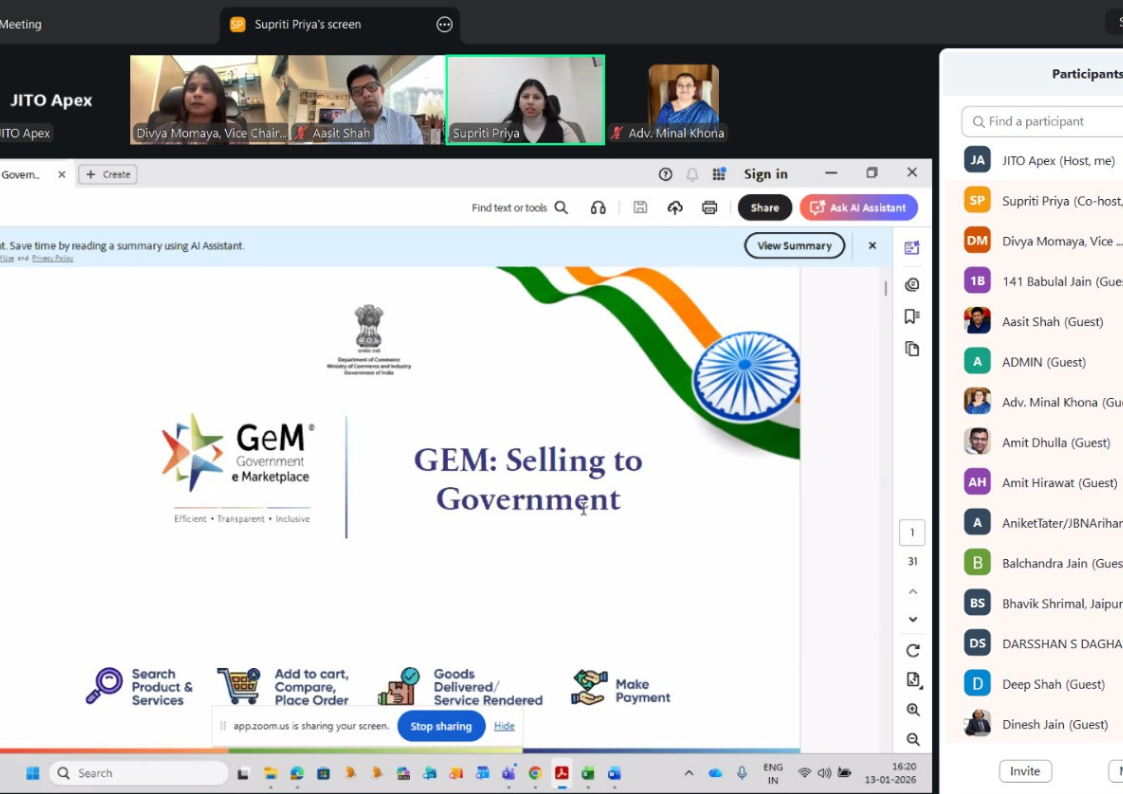1123x794 pixels.
Task: Open the comments panel icon
Action: [x=912, y=285]
